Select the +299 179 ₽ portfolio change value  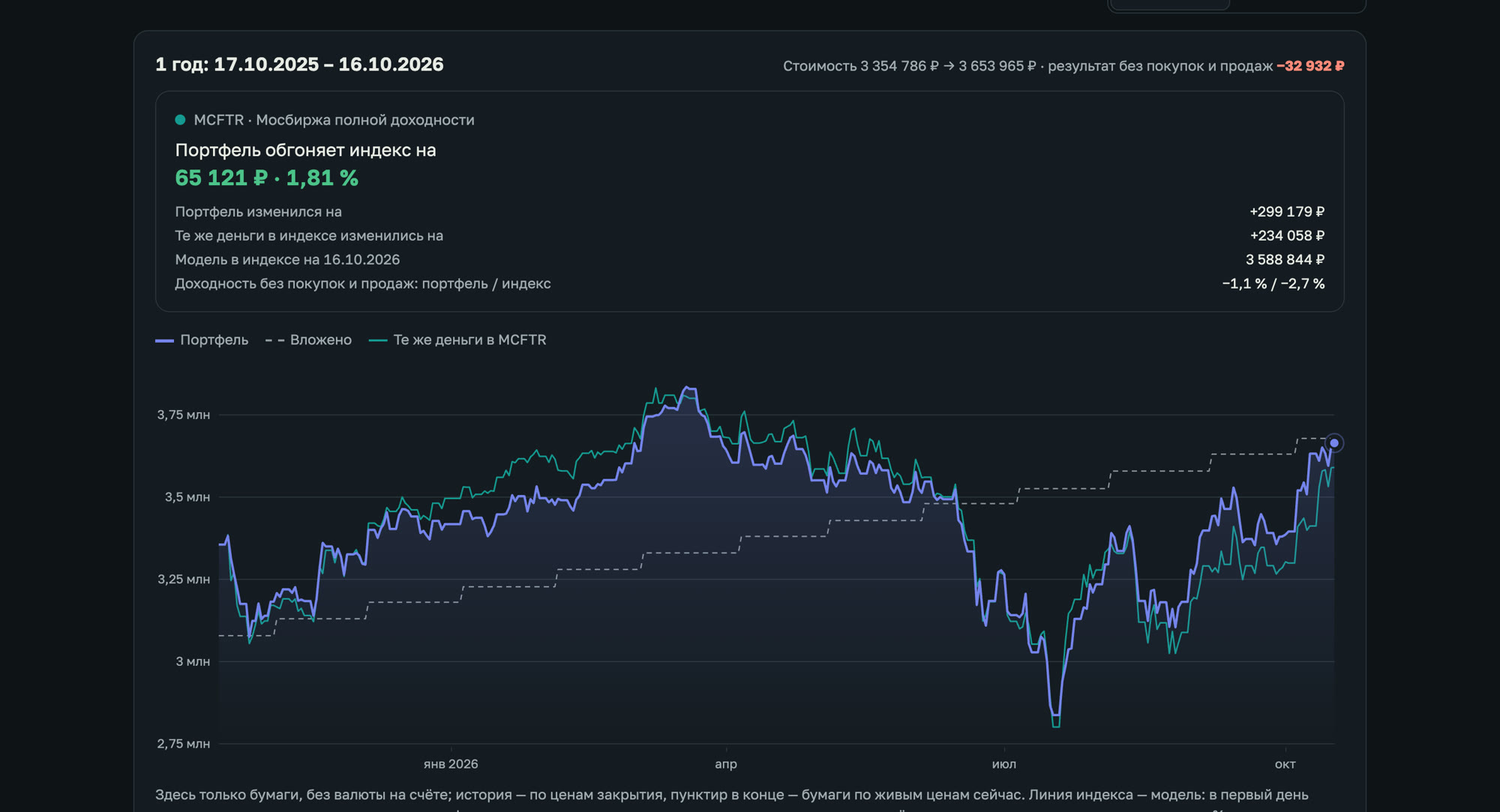pyautogui.click(x=1287, y=211)
